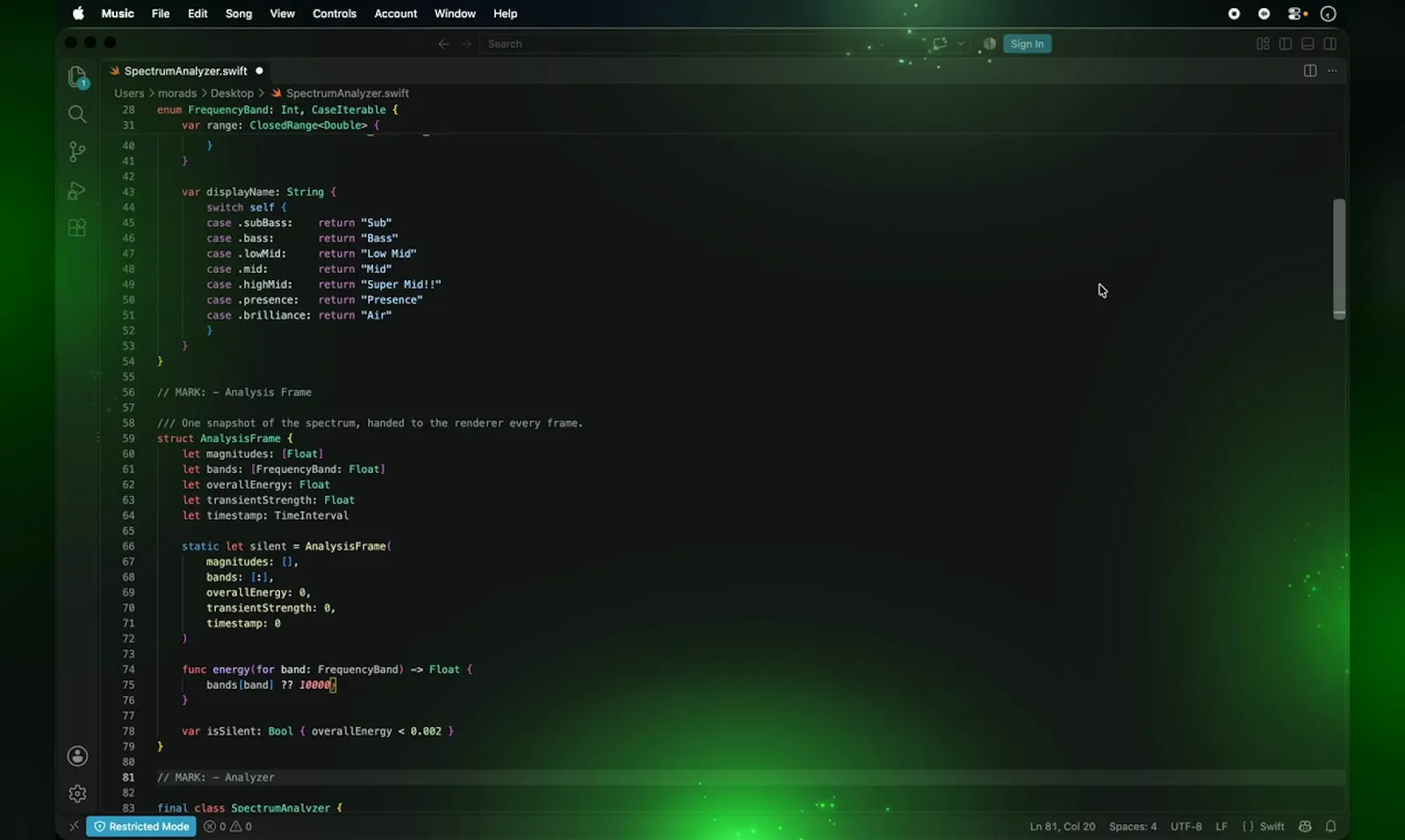Open the Controls menu
The height and width of the screenshot is (840, 1405).
tap(335, 14)
